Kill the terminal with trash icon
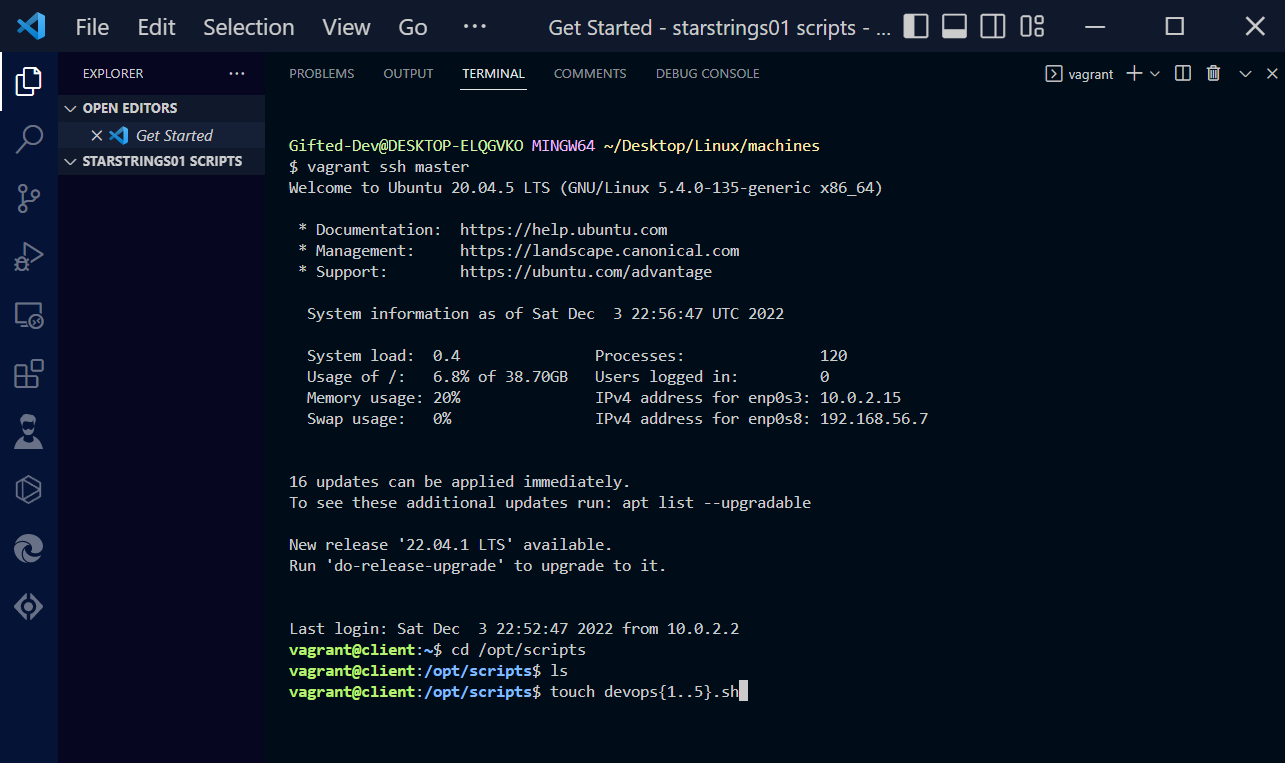The width and height of the screenshot is (1285, 763). pyautogui.click(x=1214, y=73)
